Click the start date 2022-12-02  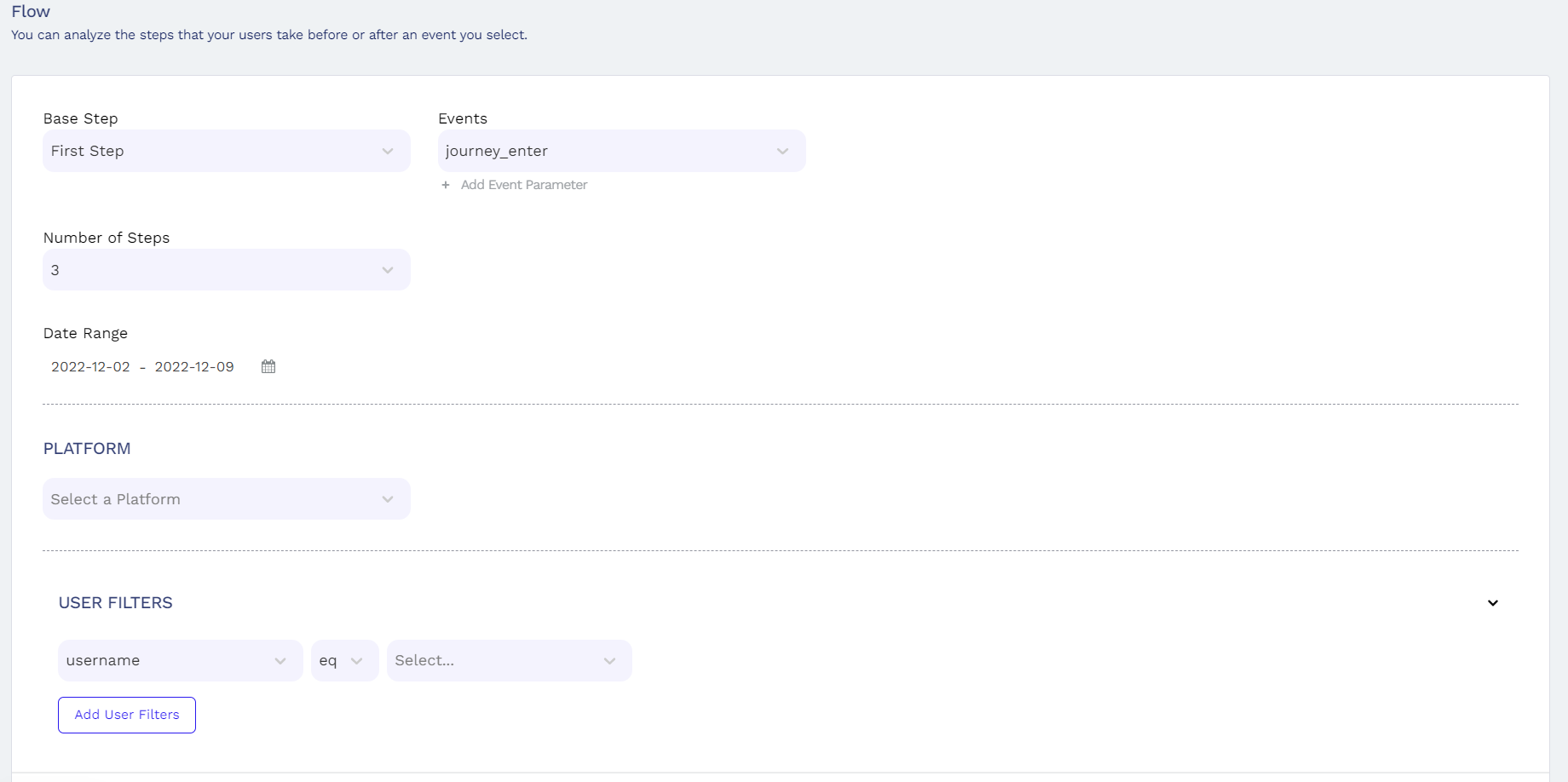coord(90,367)
